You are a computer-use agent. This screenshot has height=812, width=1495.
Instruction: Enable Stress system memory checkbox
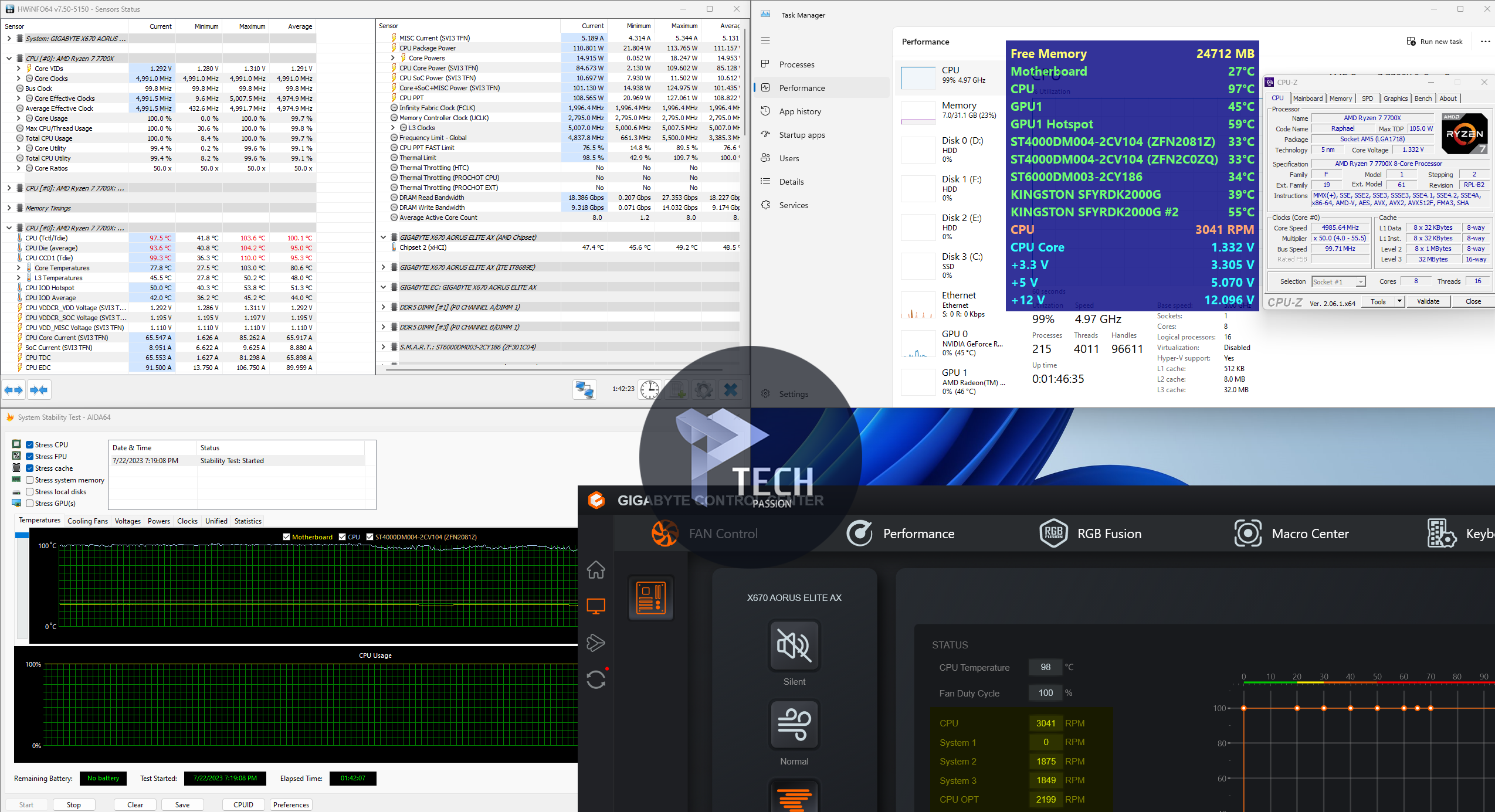[x=30, y=480]
